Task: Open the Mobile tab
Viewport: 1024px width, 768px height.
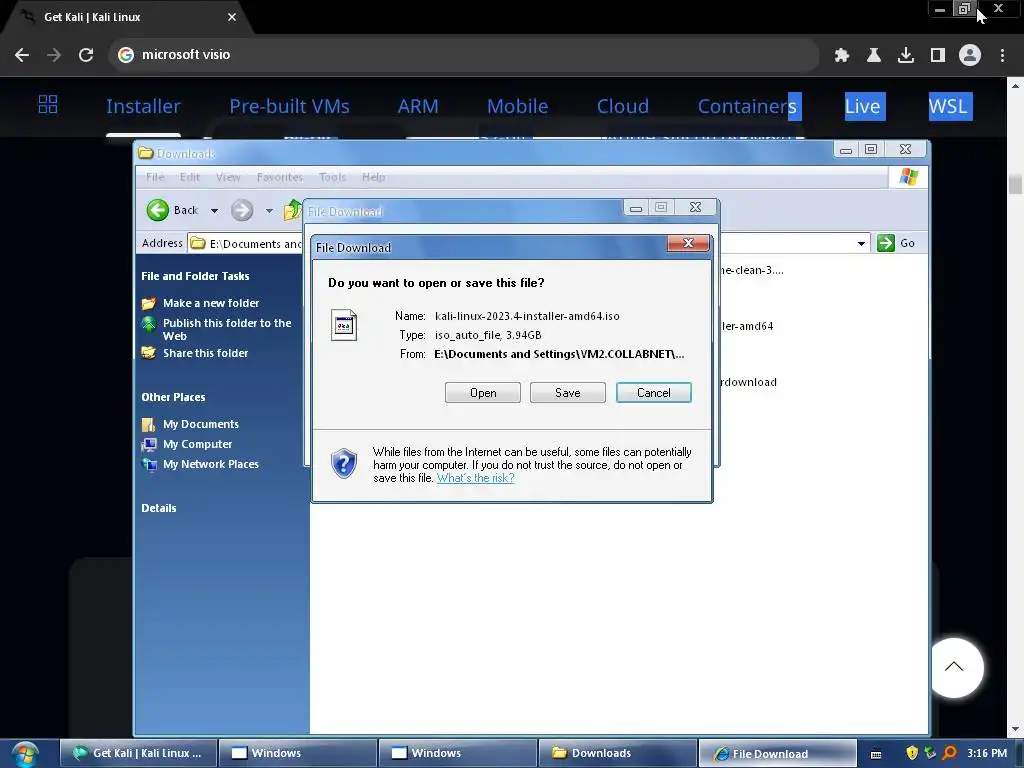Action: pos(517,106)
